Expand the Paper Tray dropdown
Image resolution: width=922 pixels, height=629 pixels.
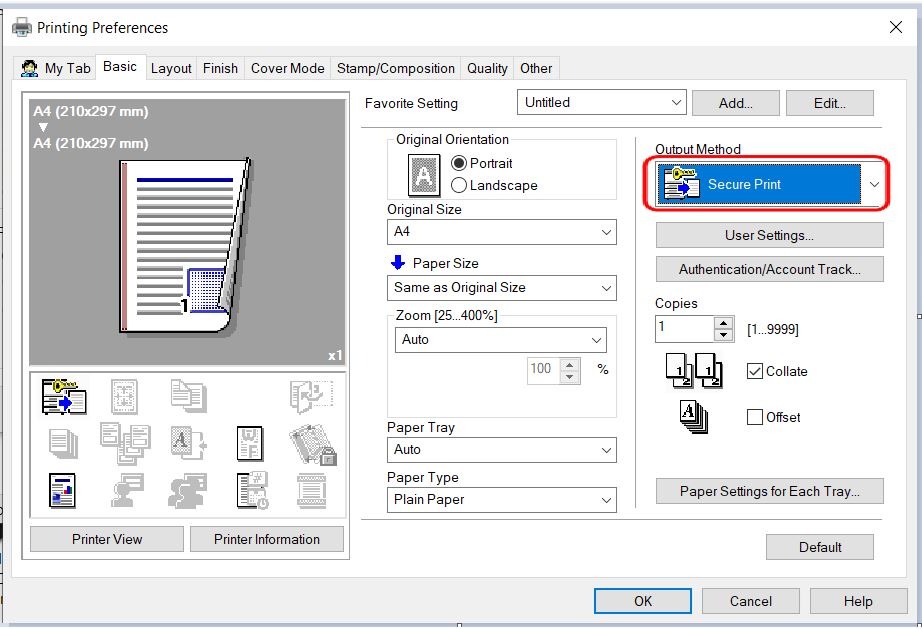606,451
